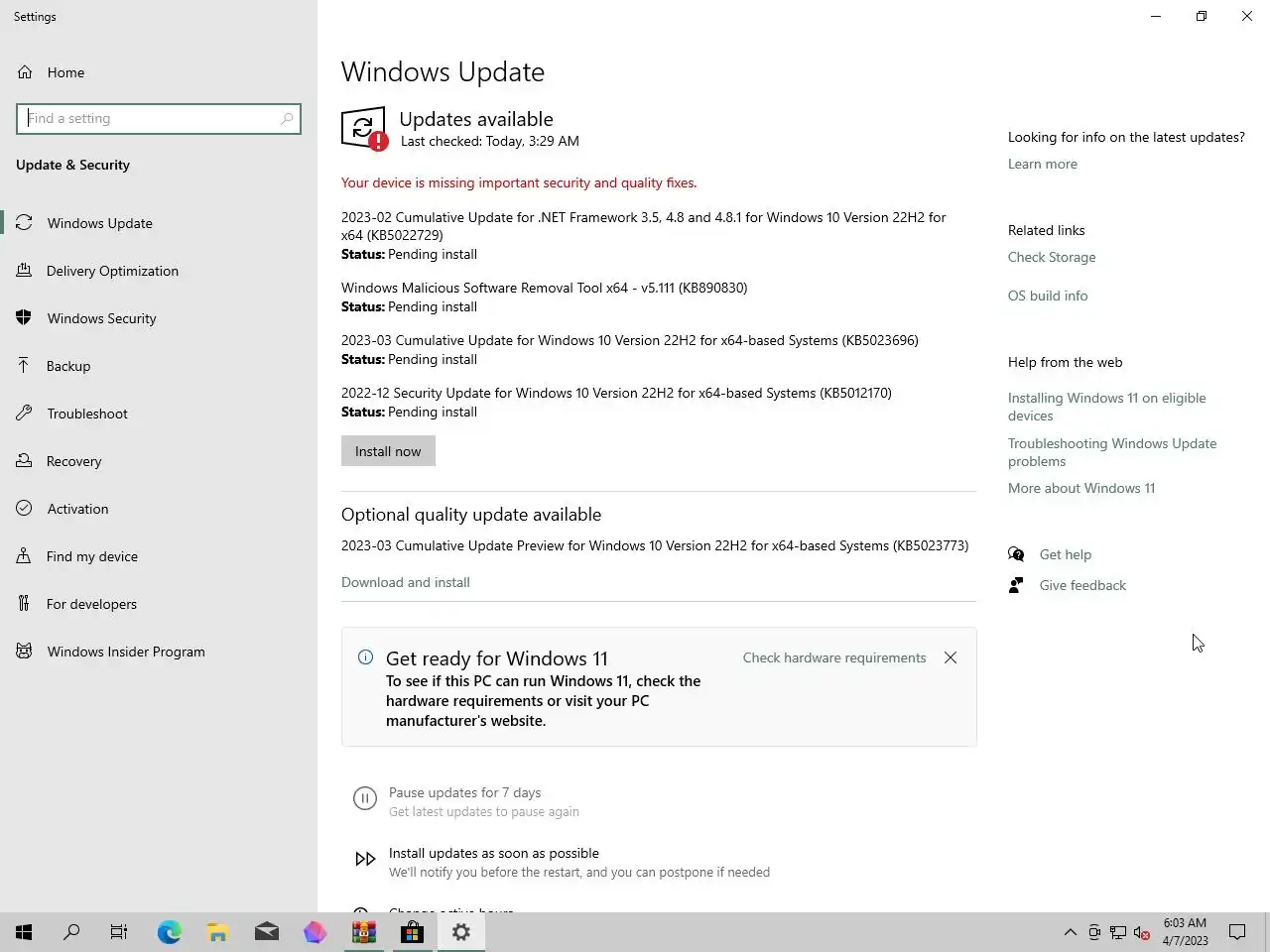The height and width of the screenshot is (952, 1270).
Task: Click the For developers icon
Action: click(x=25, y=604)
